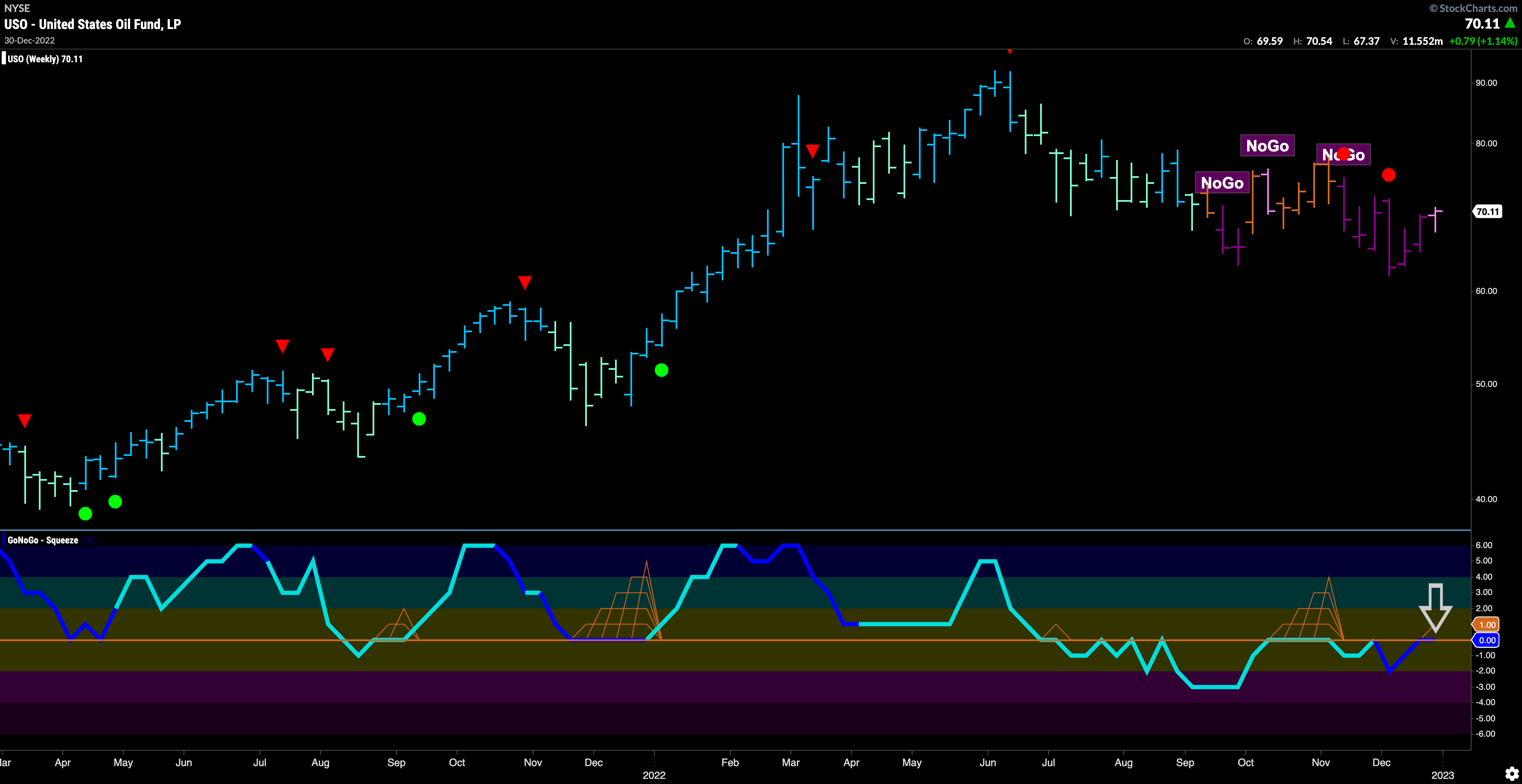Click the red triangle above early August 2021 bars
The width and height of the screenshot is (1522, 784).
pyautogui.click(x=327, y=355)
